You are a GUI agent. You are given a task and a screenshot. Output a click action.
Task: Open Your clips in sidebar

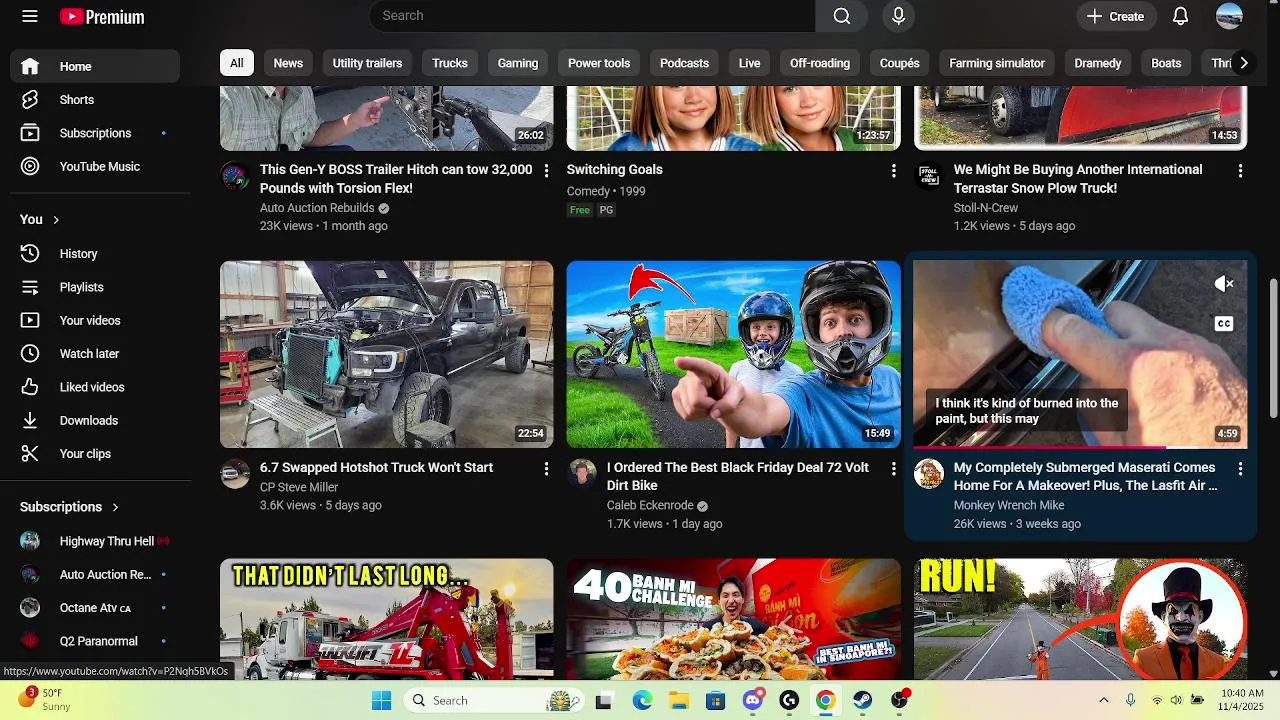(x=95, y=454)
